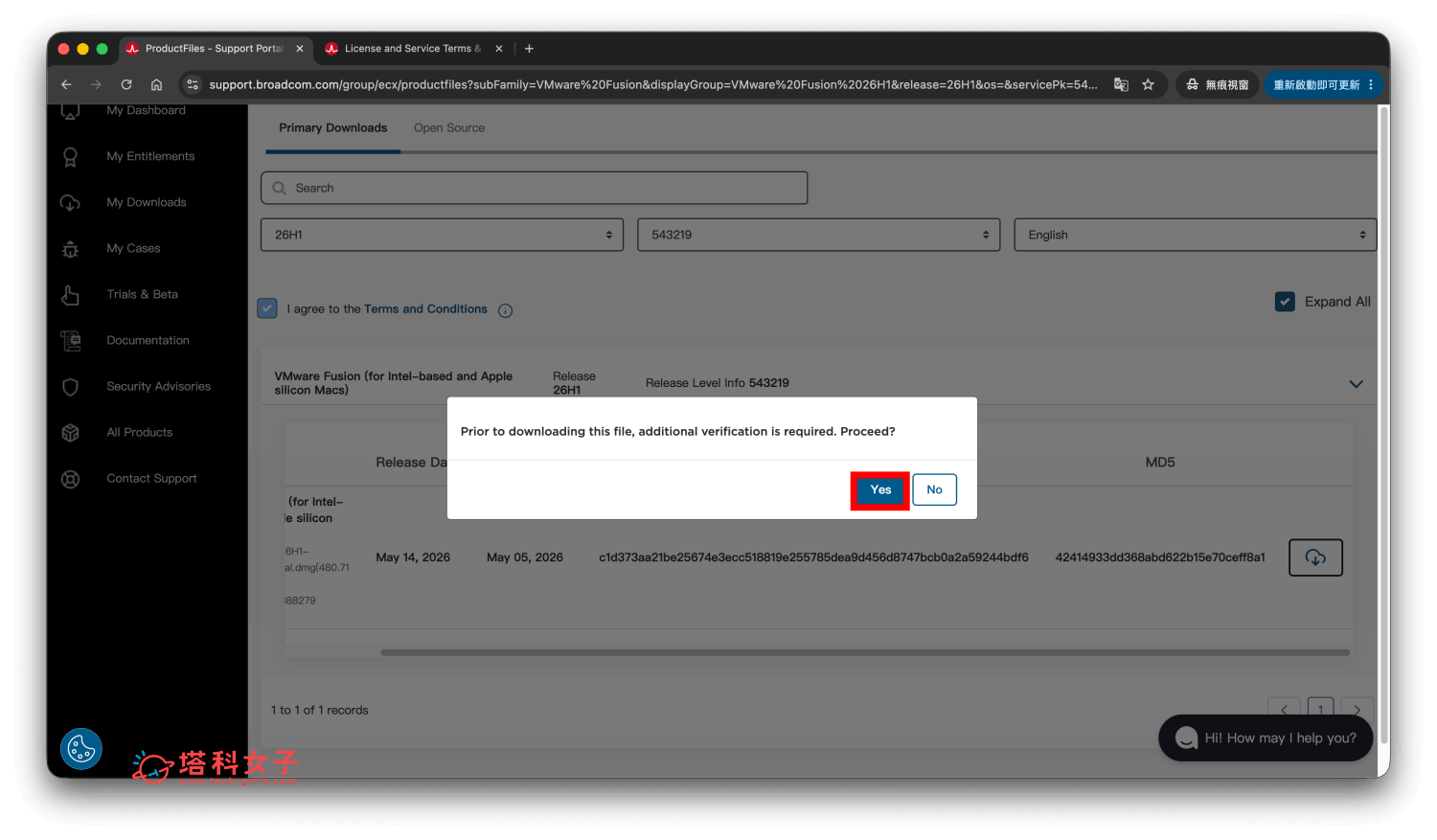Viewport: 1437px width, 840px height.
Task: Click the May 14, 2026 release date
Action: tap(413, 557)
